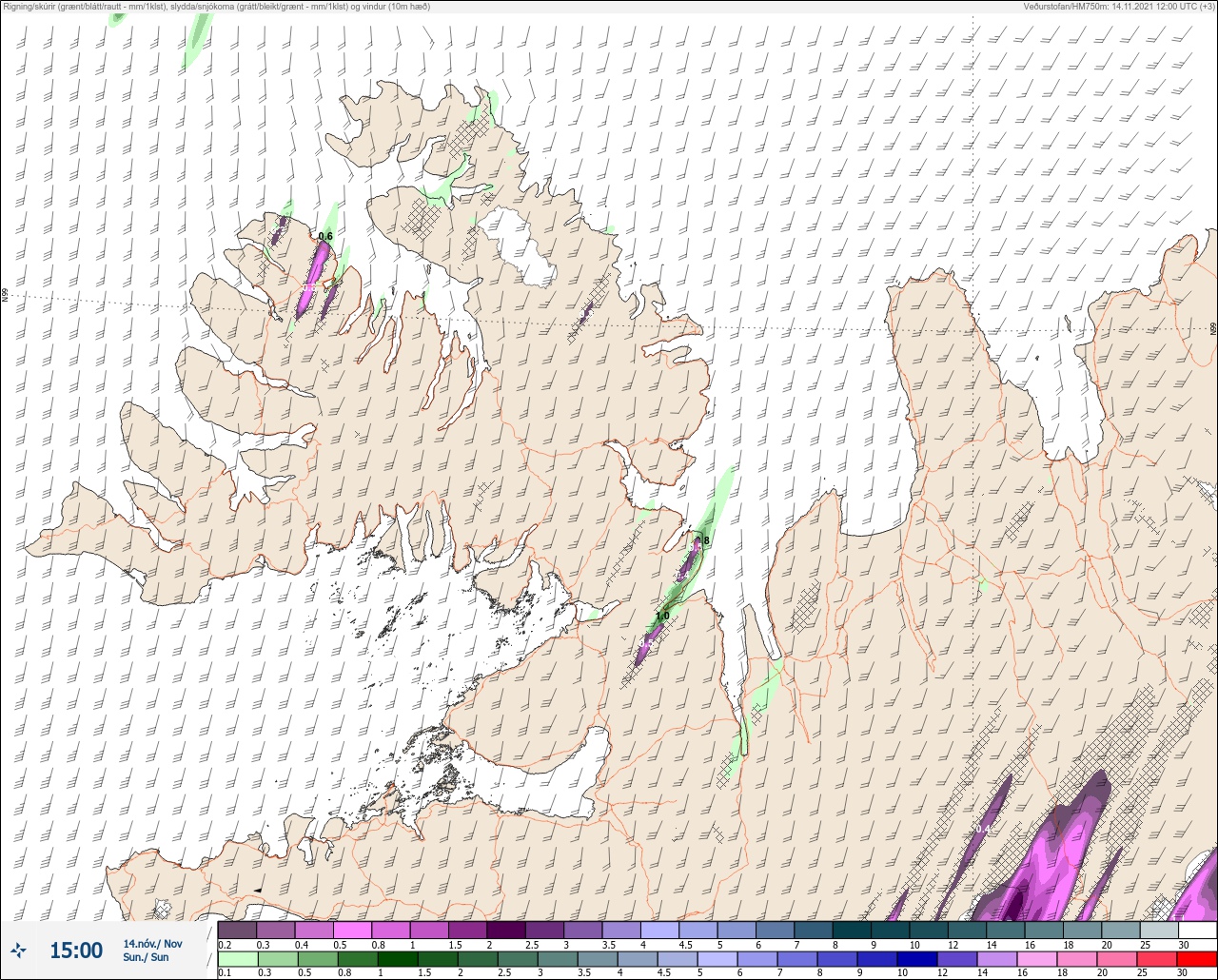
Task: Select light periwinkle bottom legend swatch at 5
Action: pos(719,959)
